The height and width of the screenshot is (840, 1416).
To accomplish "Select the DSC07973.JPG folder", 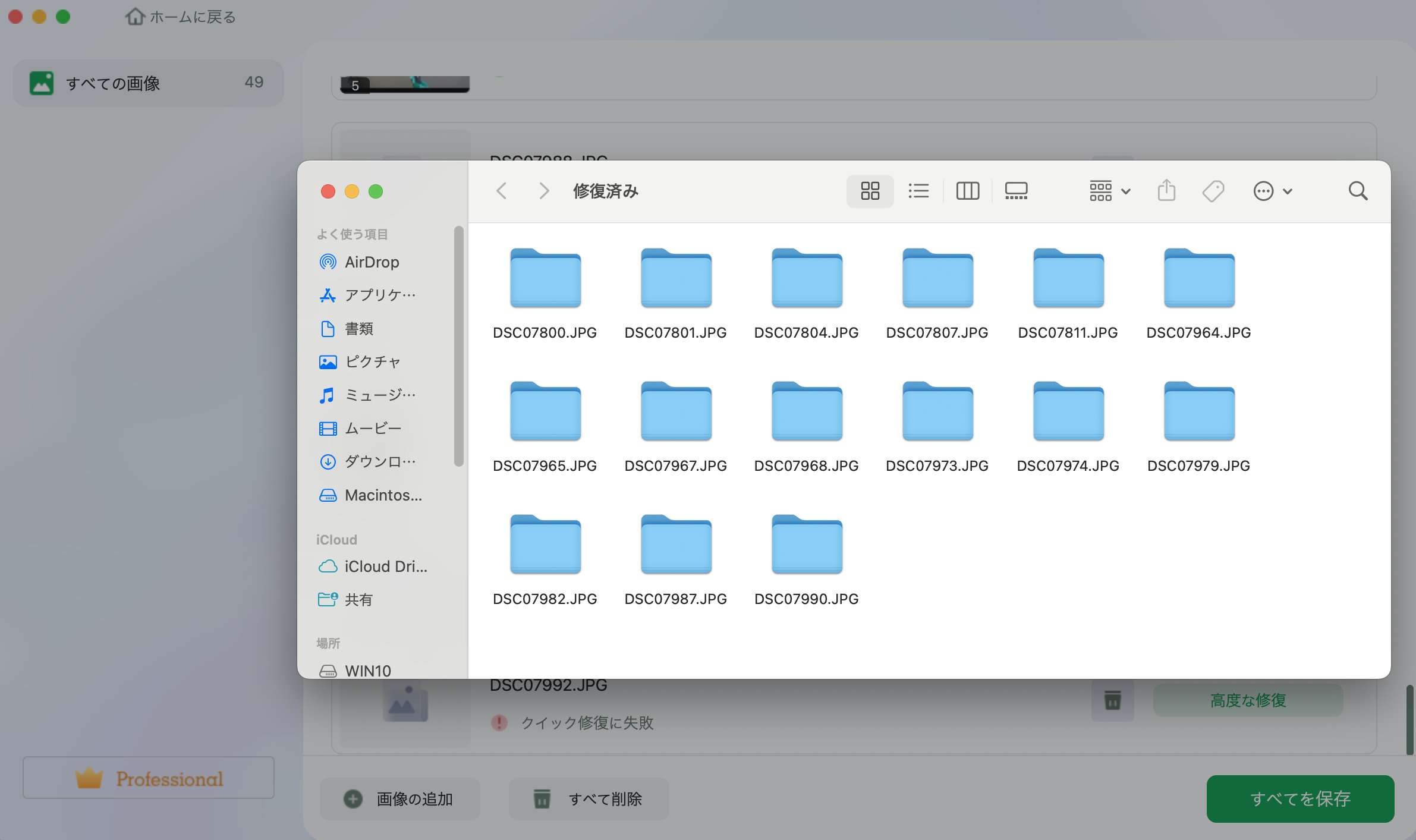I will click(937, 411).
